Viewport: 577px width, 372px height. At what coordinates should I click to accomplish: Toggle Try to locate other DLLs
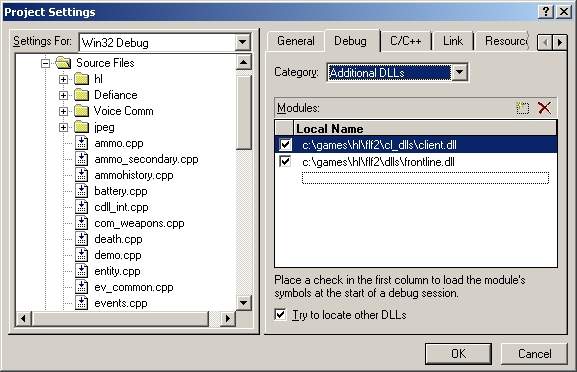280,315
